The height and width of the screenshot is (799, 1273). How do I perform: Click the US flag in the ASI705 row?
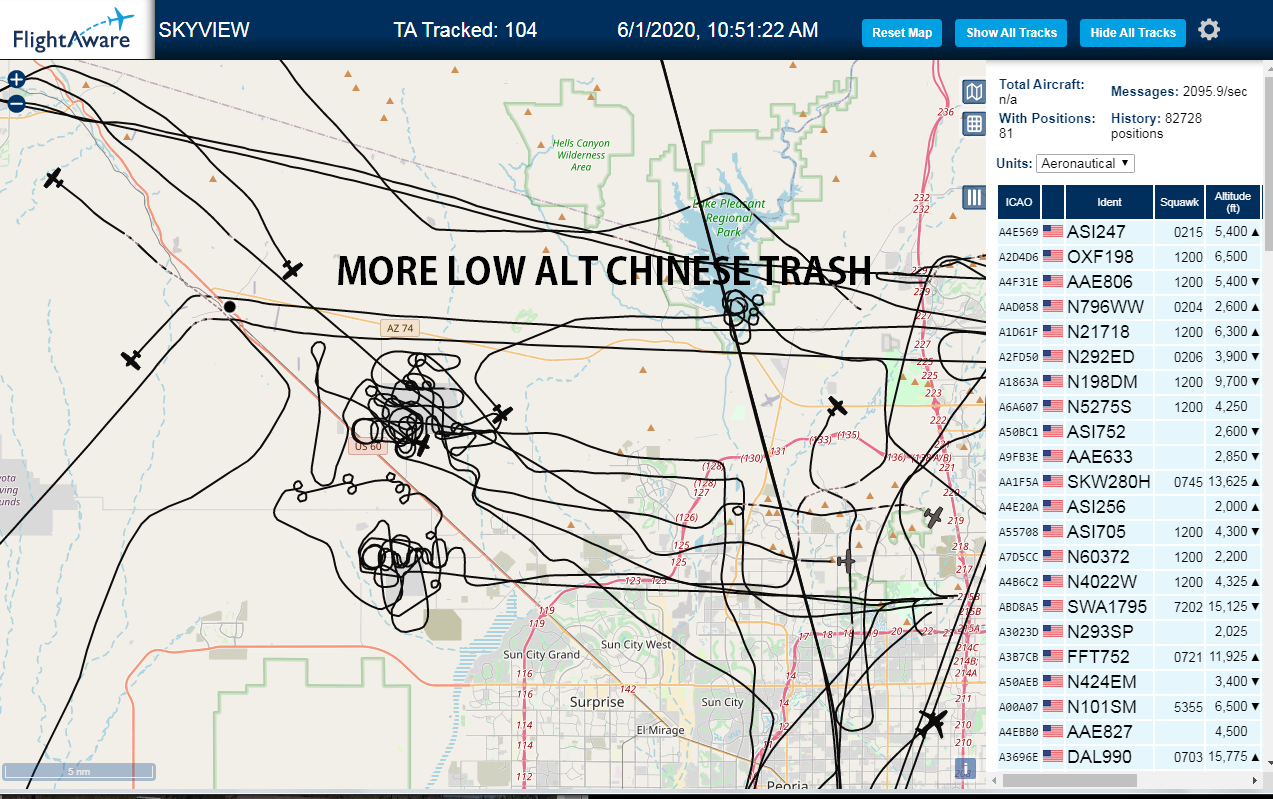click(1053, 532)
